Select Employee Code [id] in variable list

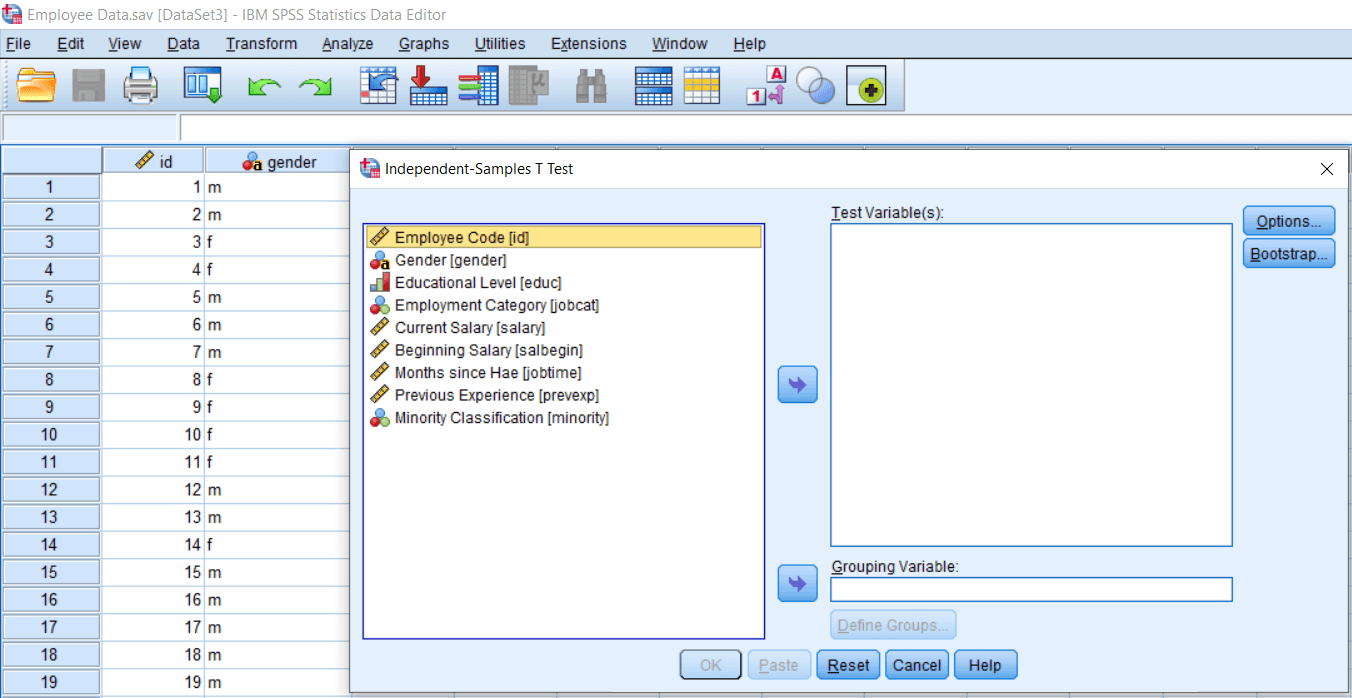click(x=563, y=237)
